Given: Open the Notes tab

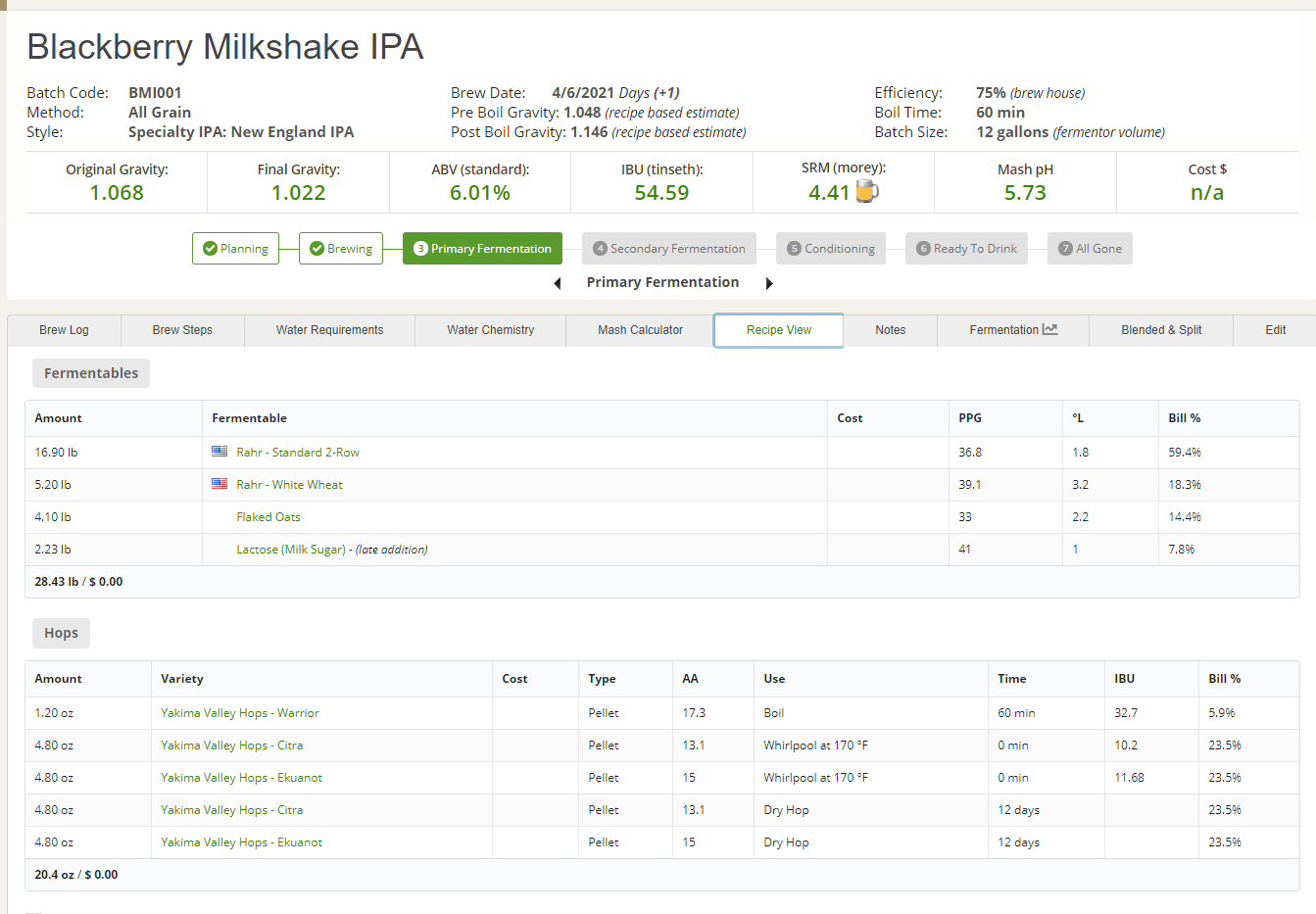Looking at the screenshot, I should 890,330.
